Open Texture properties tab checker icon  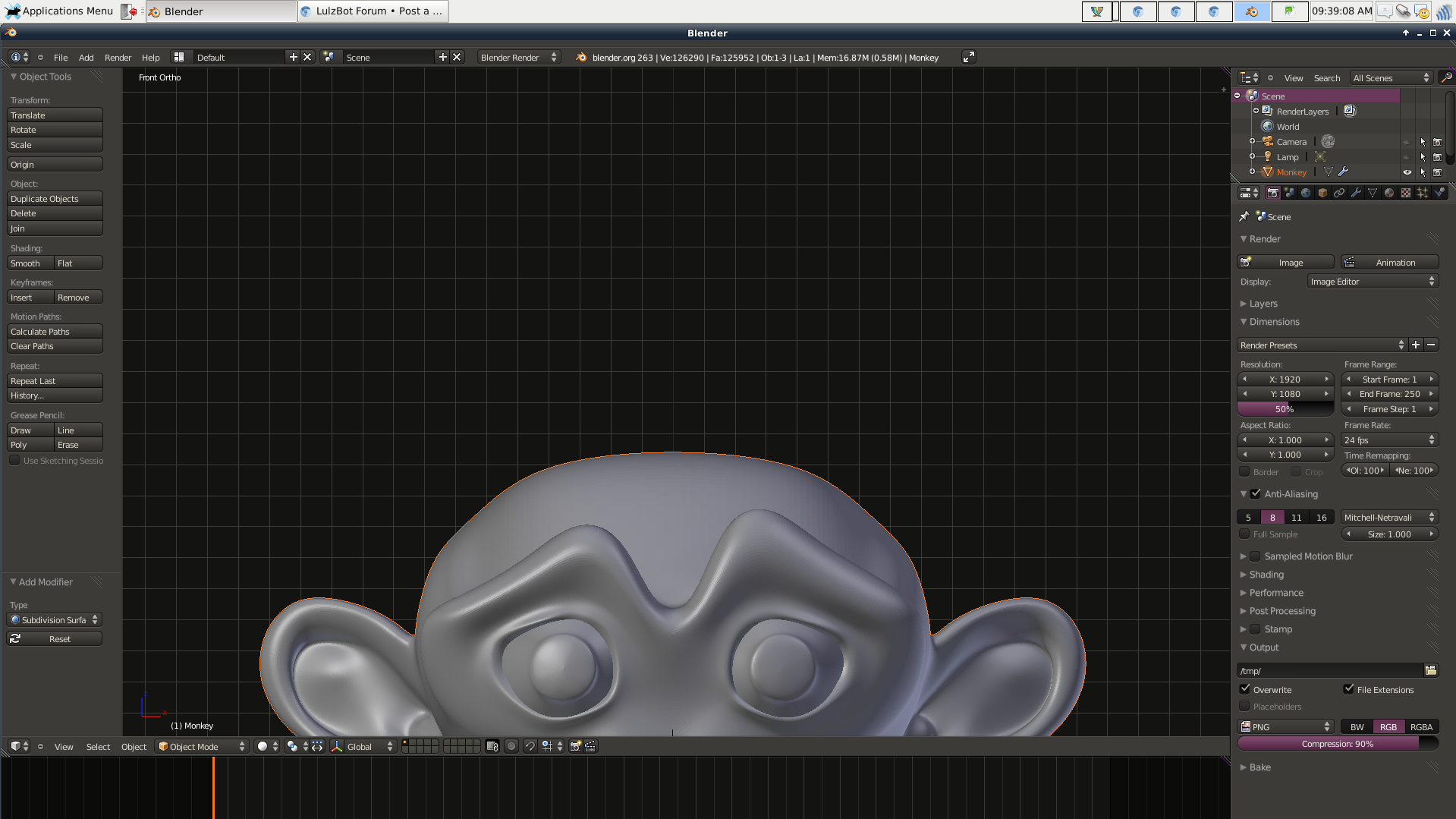click(x=1406, y=193)
